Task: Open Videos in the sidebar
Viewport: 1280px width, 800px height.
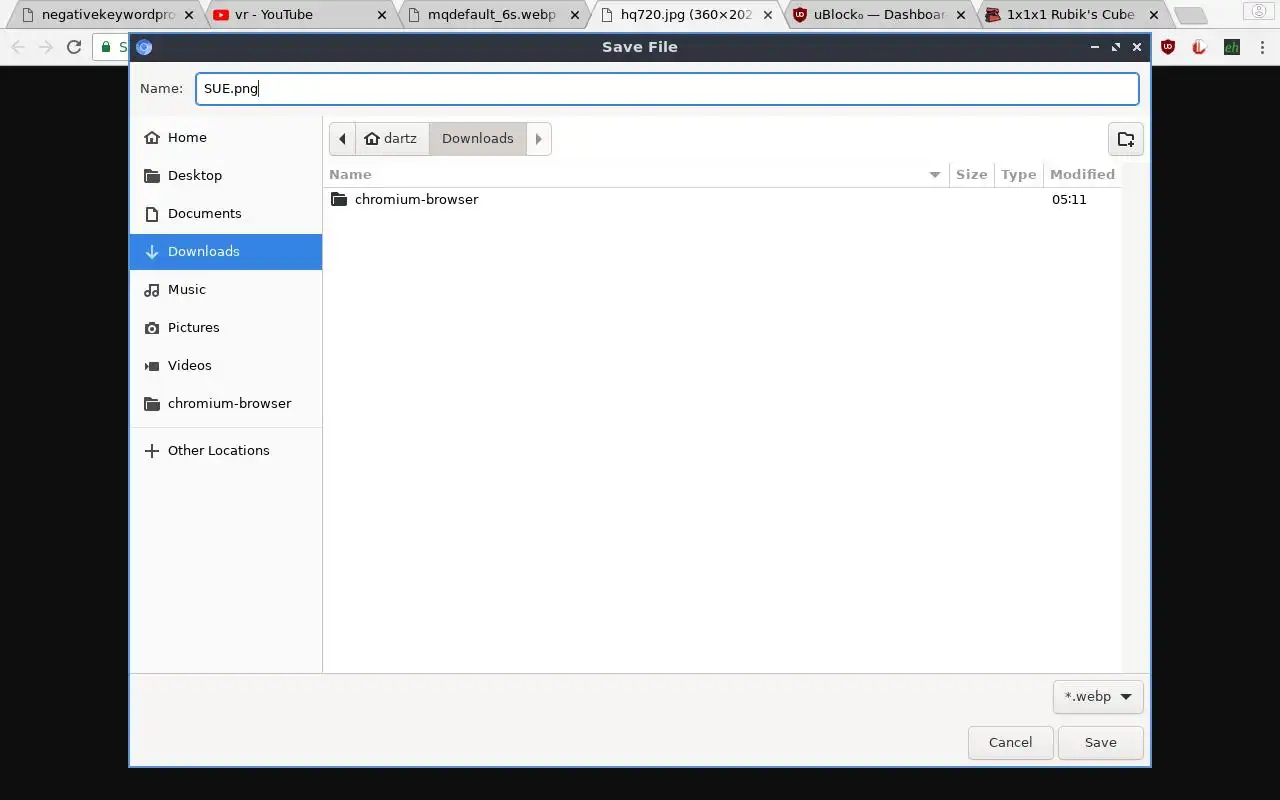Action: click(x=226, y=365)
